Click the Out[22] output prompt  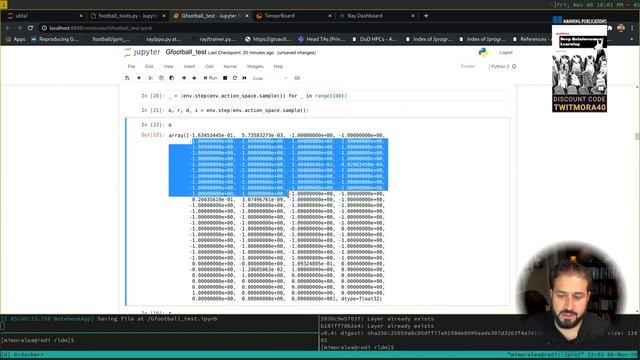point(153,135)
